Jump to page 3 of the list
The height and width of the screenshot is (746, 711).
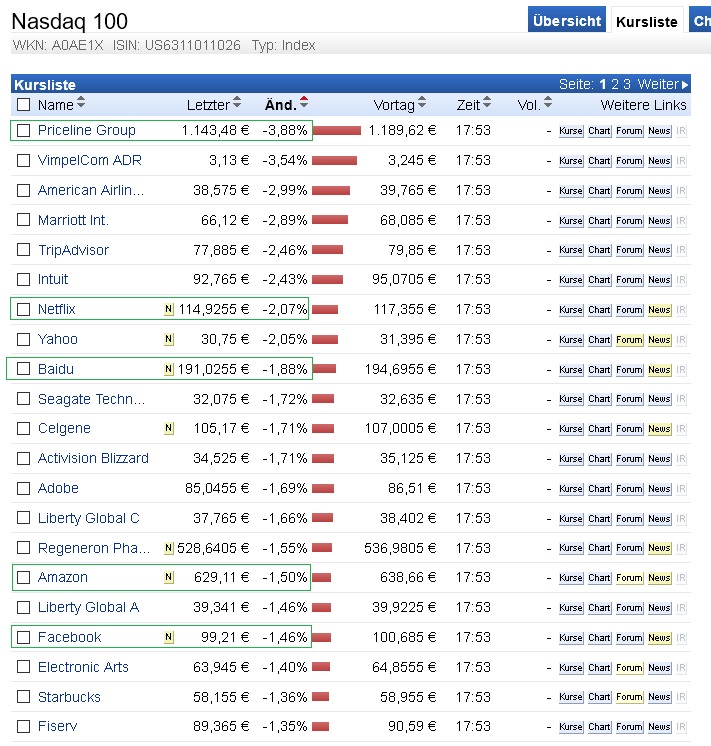pos(627,85)
